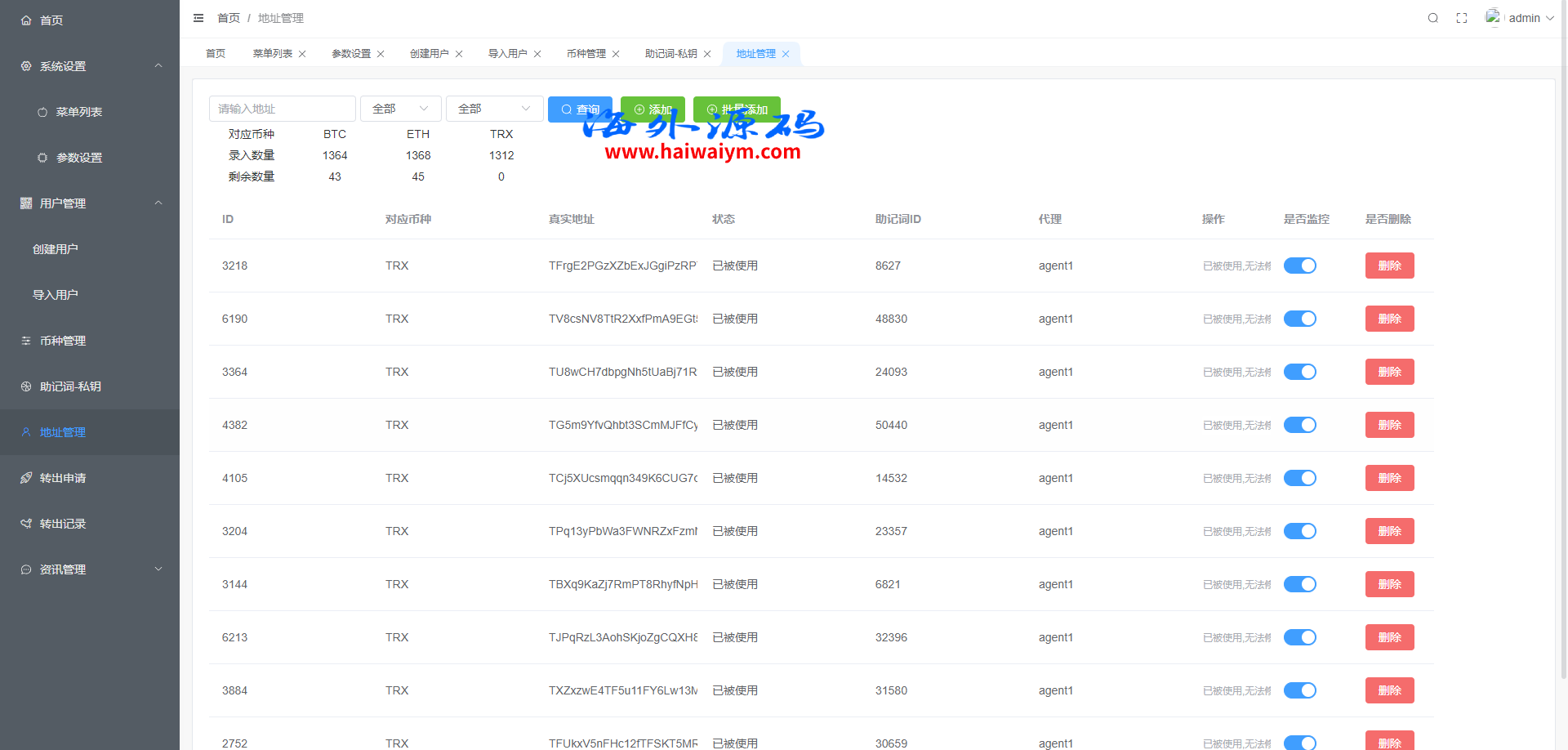Click the hamburger menu collapse icon
The image size is (1568, 750).
click(198, 18)
